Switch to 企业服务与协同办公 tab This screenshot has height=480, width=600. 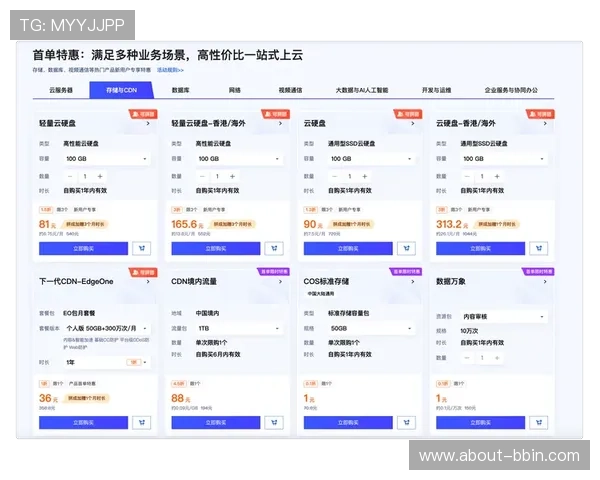coord(511,90)
